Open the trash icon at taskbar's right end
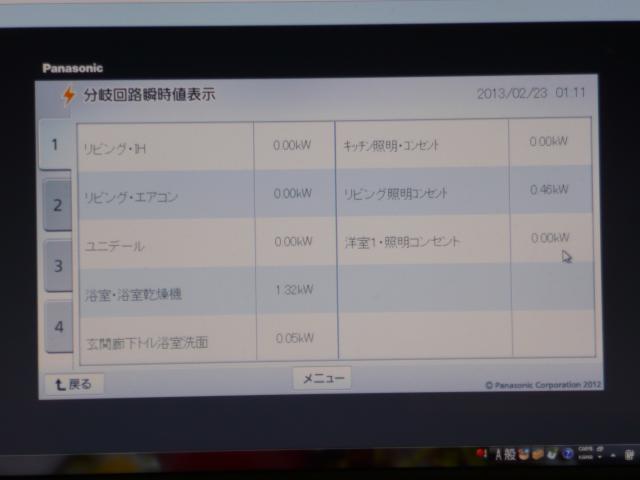This screenshot has height=480, width=640. pyautogui.click(x=628, y=455)
